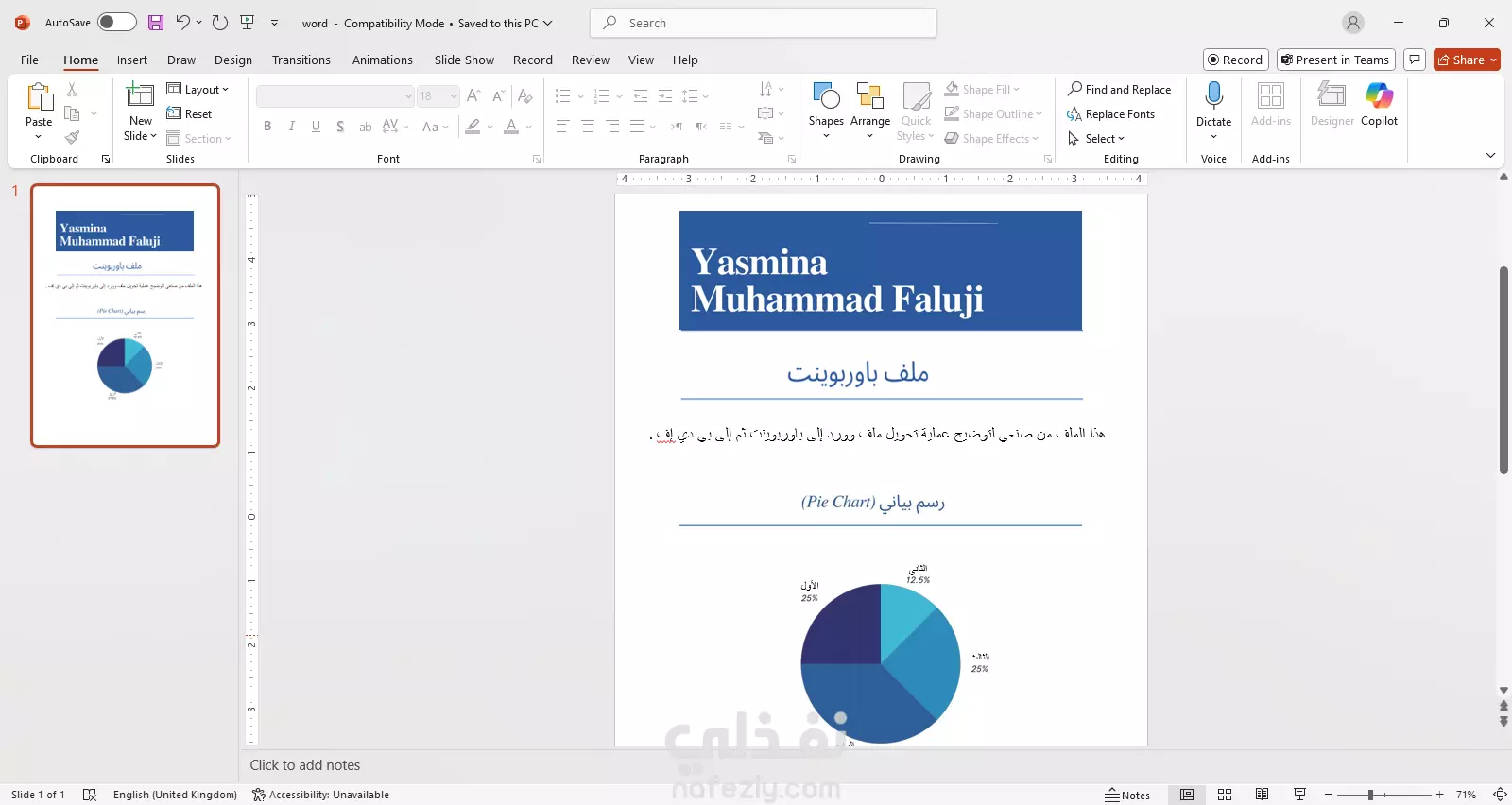Click the Dictate microphone icon
This screenshot has height=805, width=1512.
(x=1213, y=95)
